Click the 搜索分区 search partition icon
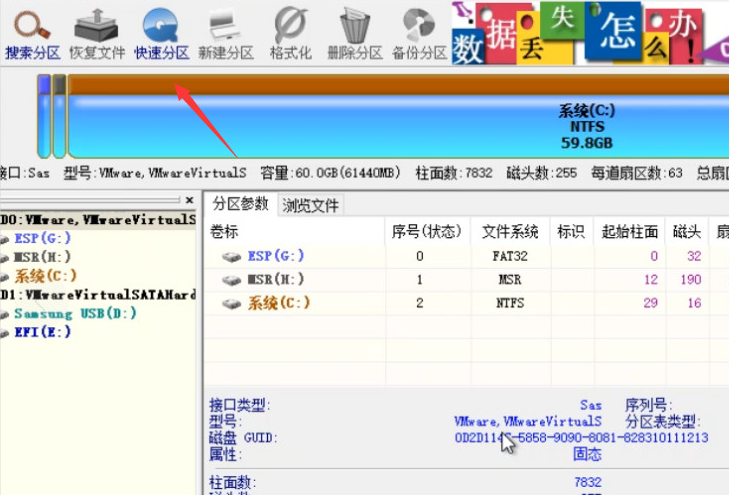Screen dimensions: 729x496 33,34
